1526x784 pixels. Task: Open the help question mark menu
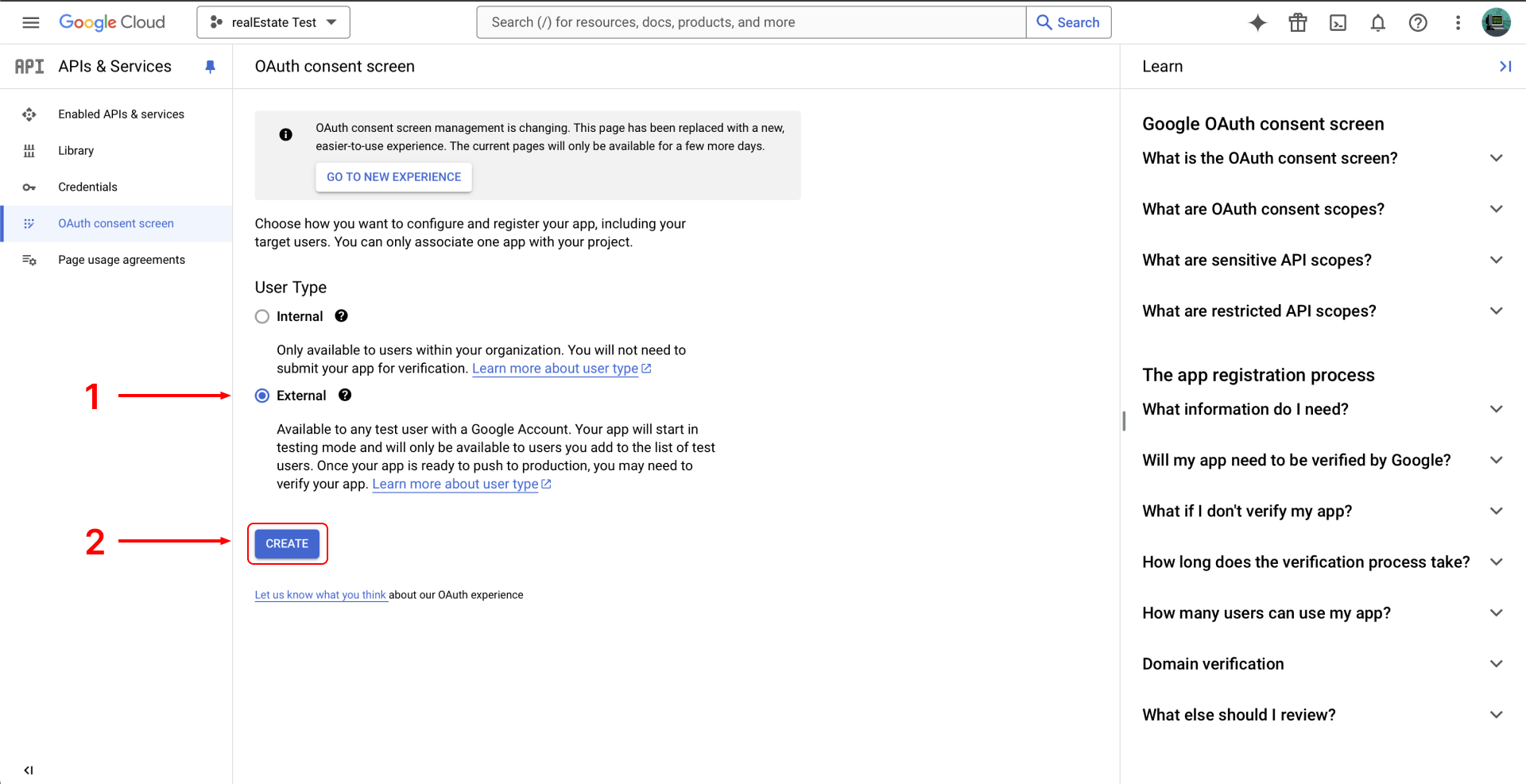pos(1417,22)
